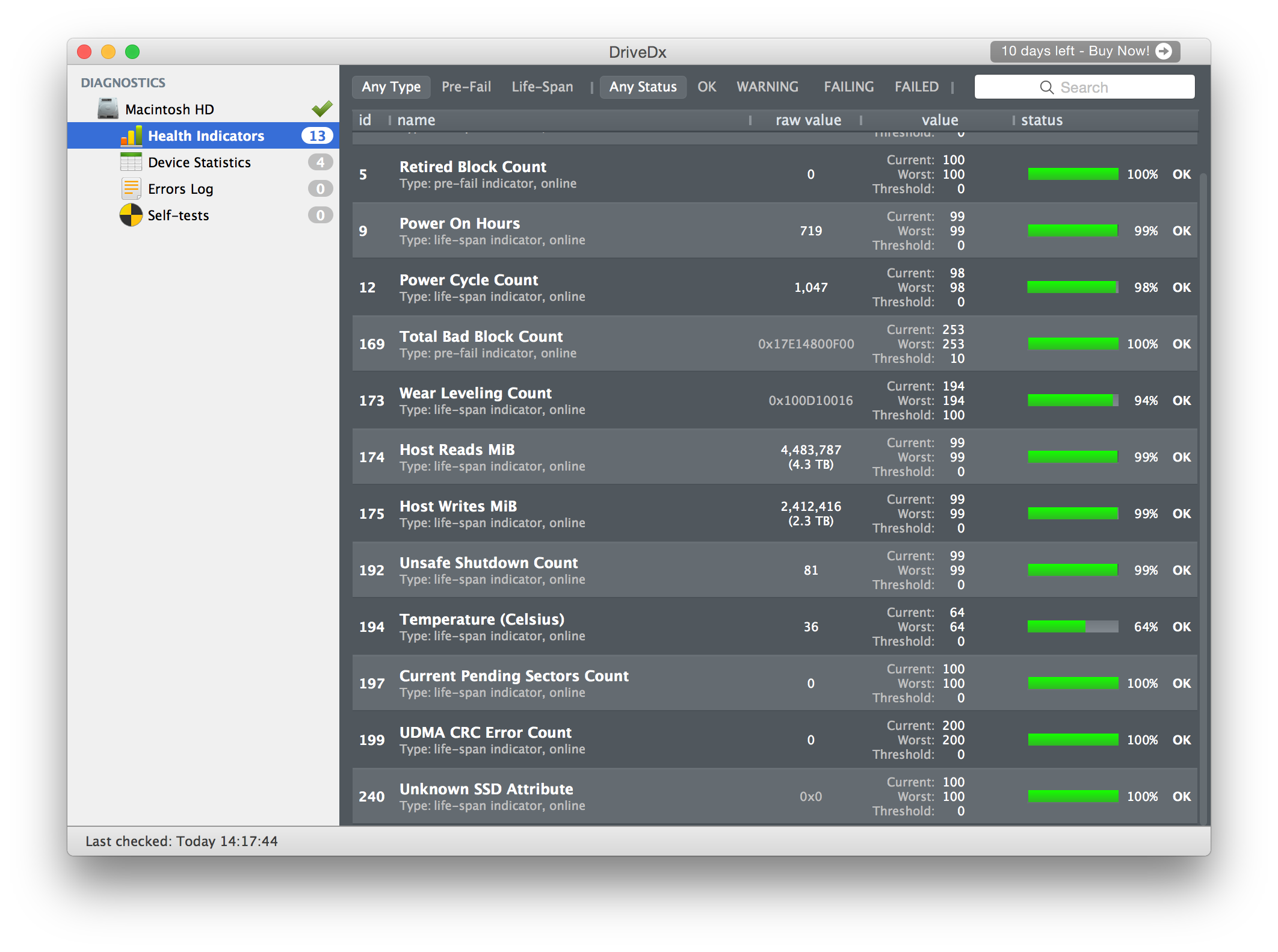Click into the Search field

coord(1084,87)
